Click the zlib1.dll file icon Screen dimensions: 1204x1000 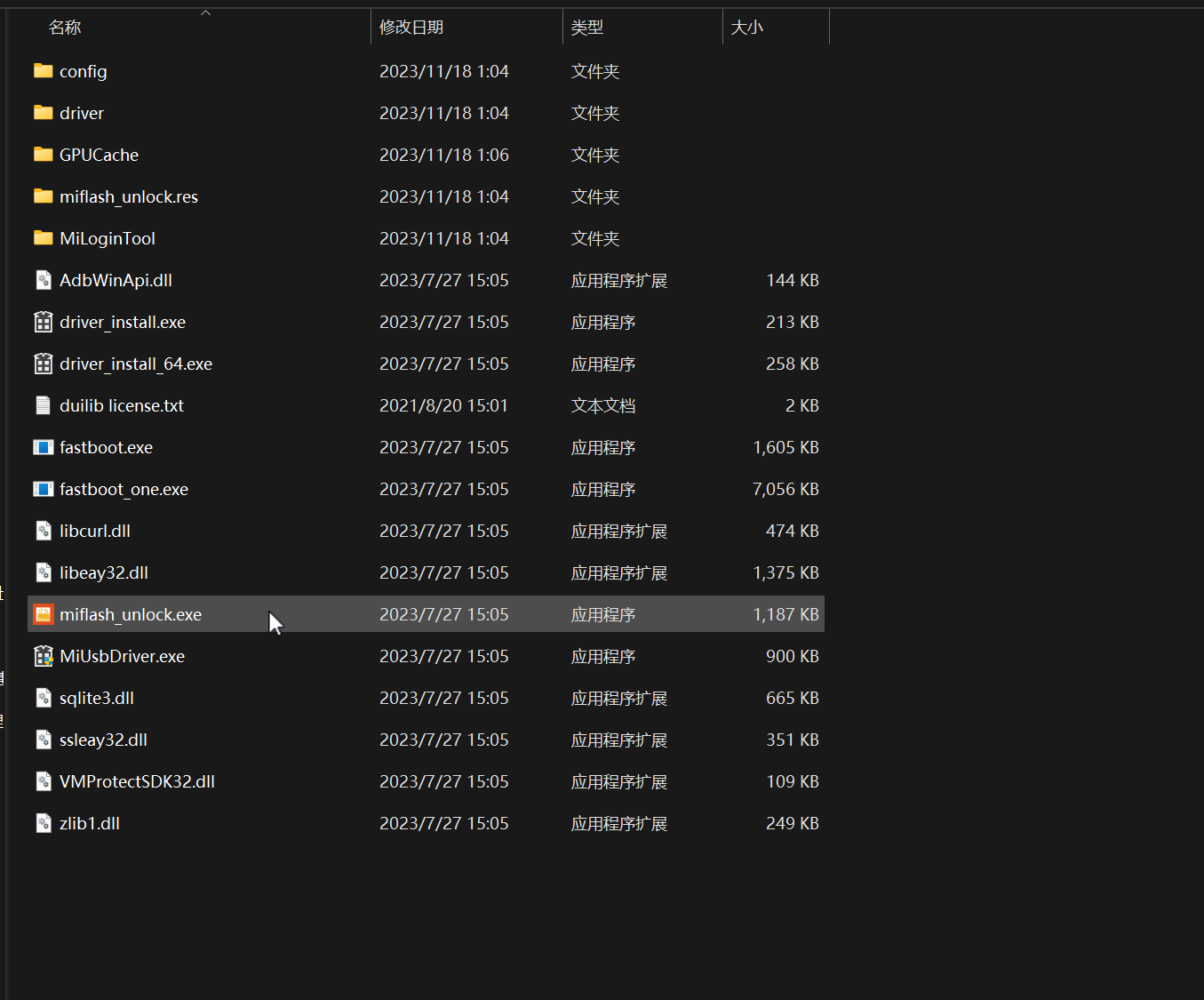(43, 823)
